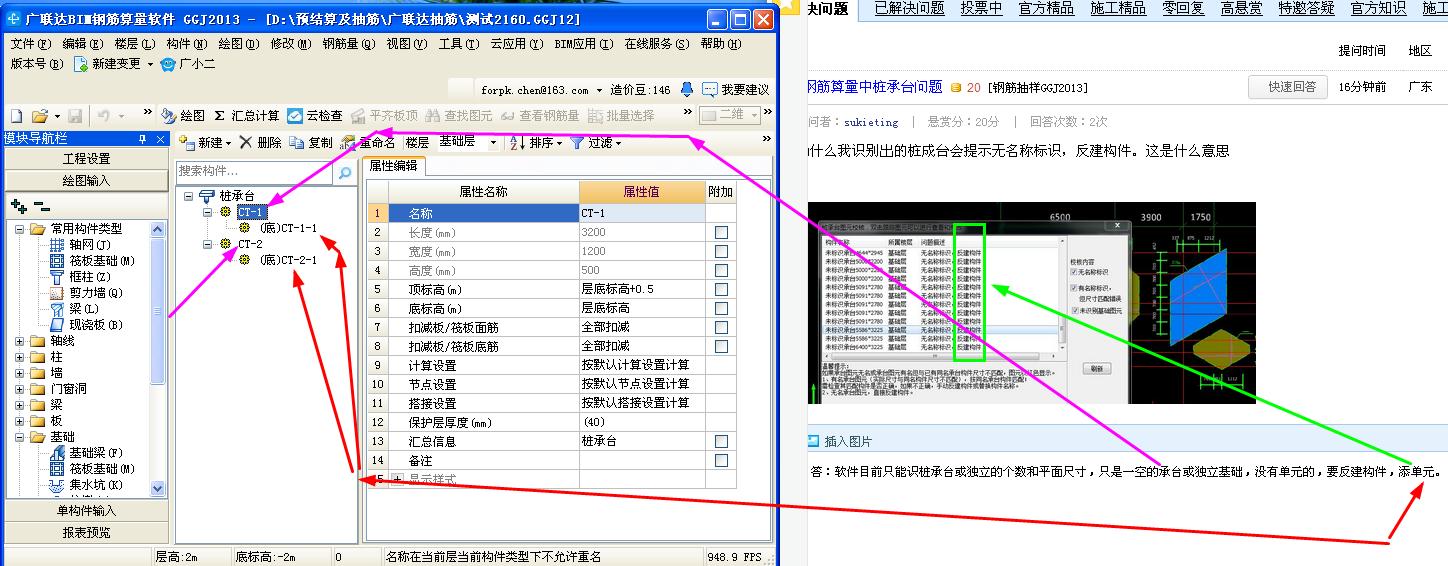Click 报表预览 navigation button
This screenshot has height=566, width=1448.
(87, 532)
